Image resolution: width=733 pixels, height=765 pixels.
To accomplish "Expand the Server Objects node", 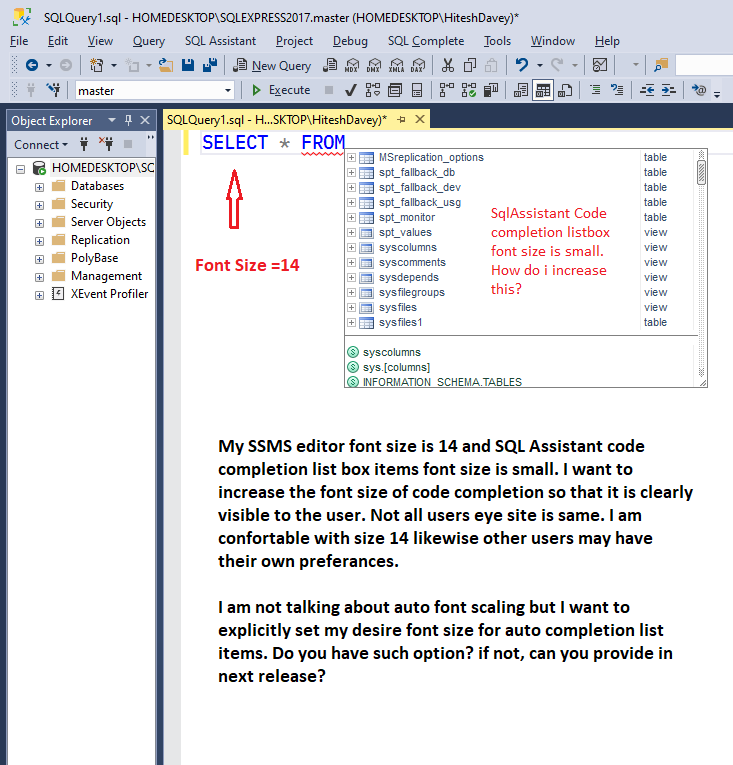I will coord(40,223).
